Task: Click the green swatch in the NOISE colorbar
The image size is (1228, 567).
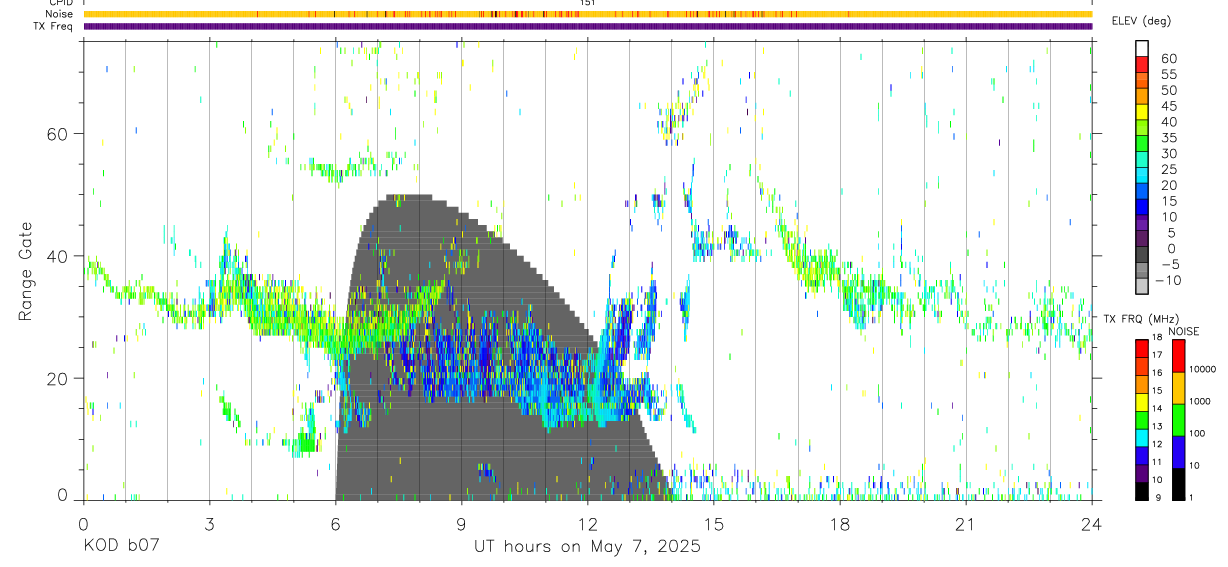Action: (x=1178, y=420)
